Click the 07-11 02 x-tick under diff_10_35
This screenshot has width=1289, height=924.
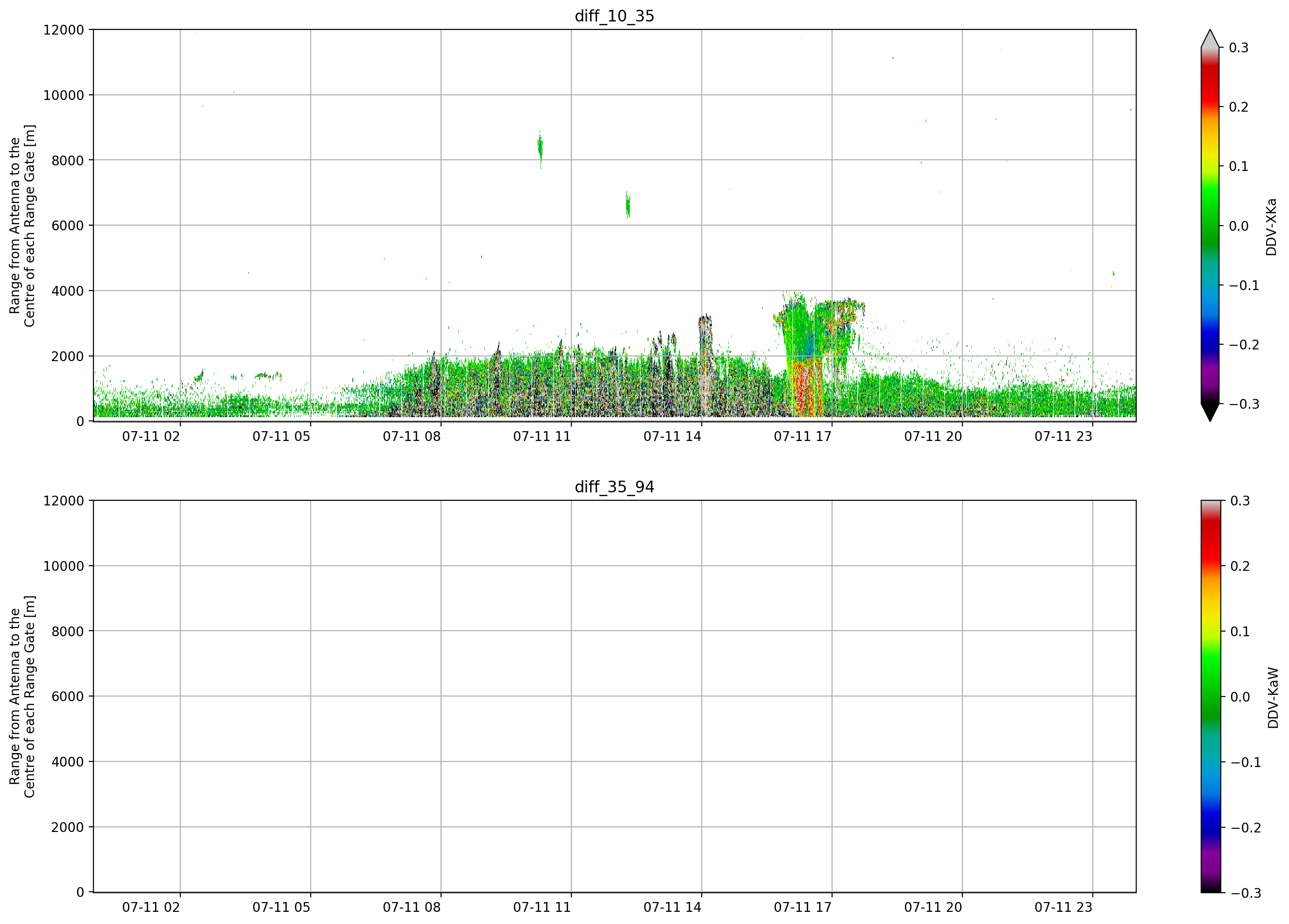[151, 436]
